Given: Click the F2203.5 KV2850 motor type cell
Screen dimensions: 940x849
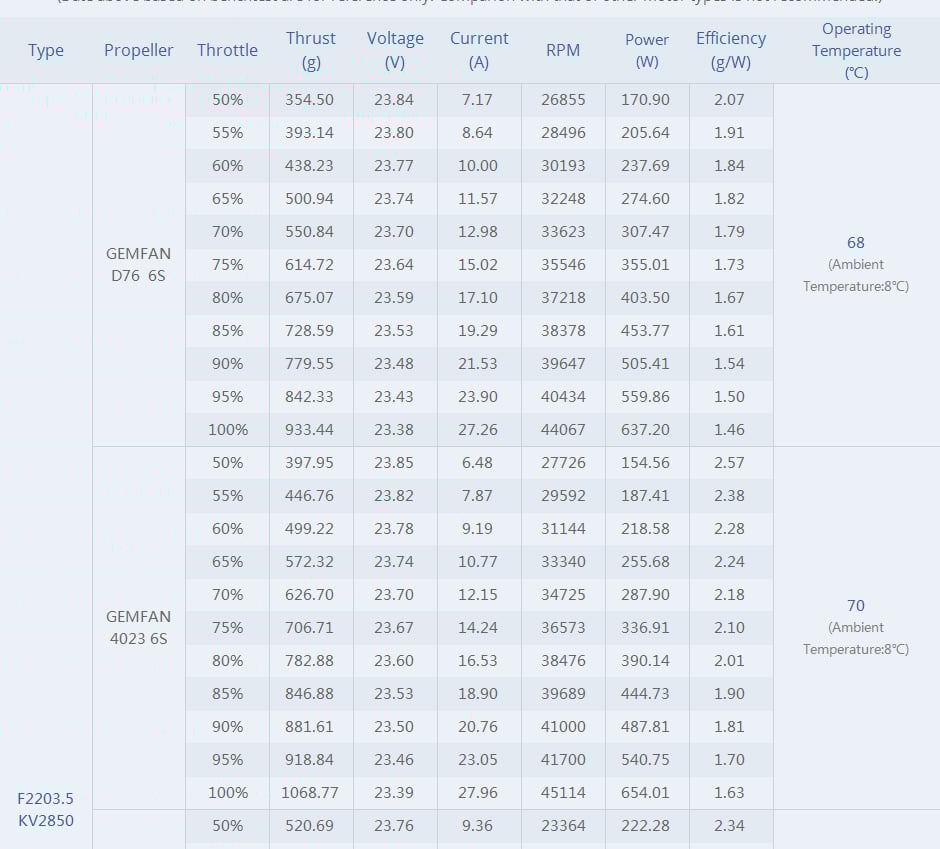Looking at the screenshot, I should (x=46, y=809).
